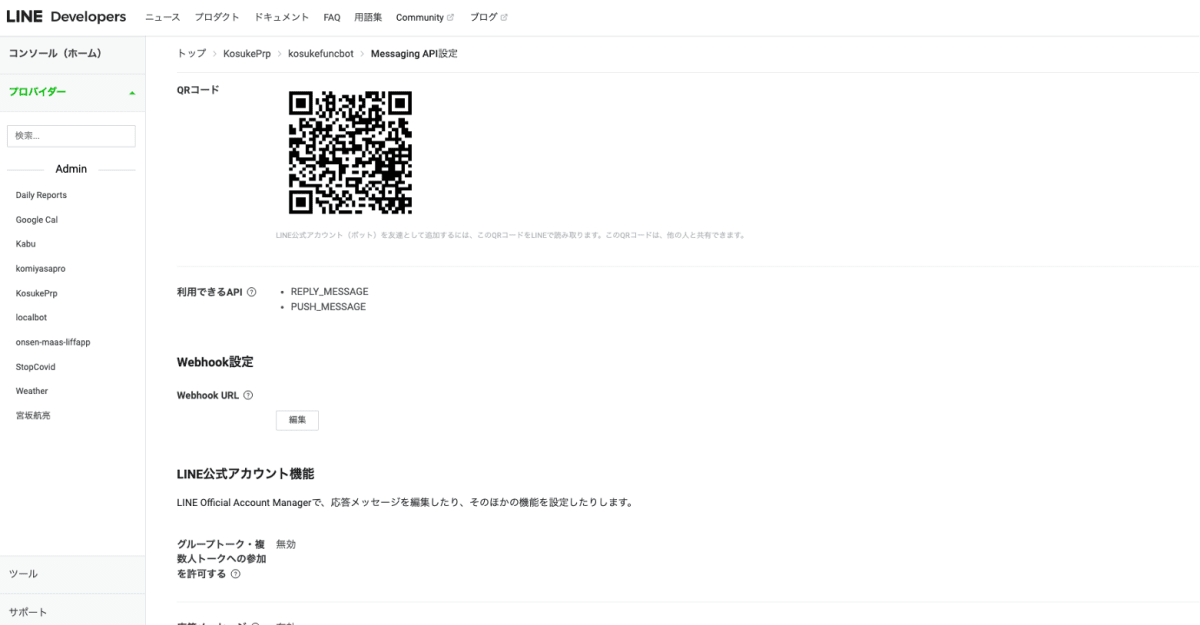The image size is (1200, 625).
Task: Click the Webhook設定 section heading
Action: (x=215, y=362)
